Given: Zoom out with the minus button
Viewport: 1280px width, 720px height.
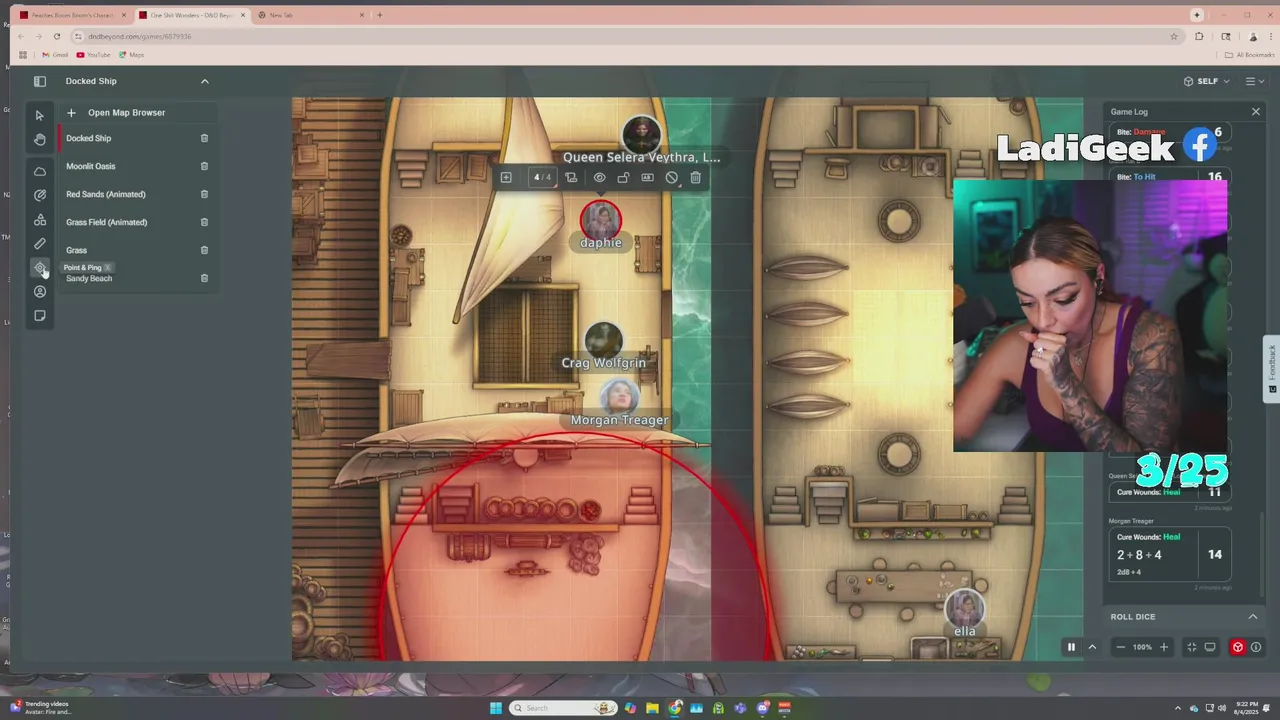Looking at the screenshot, I should coord(1120,647).
